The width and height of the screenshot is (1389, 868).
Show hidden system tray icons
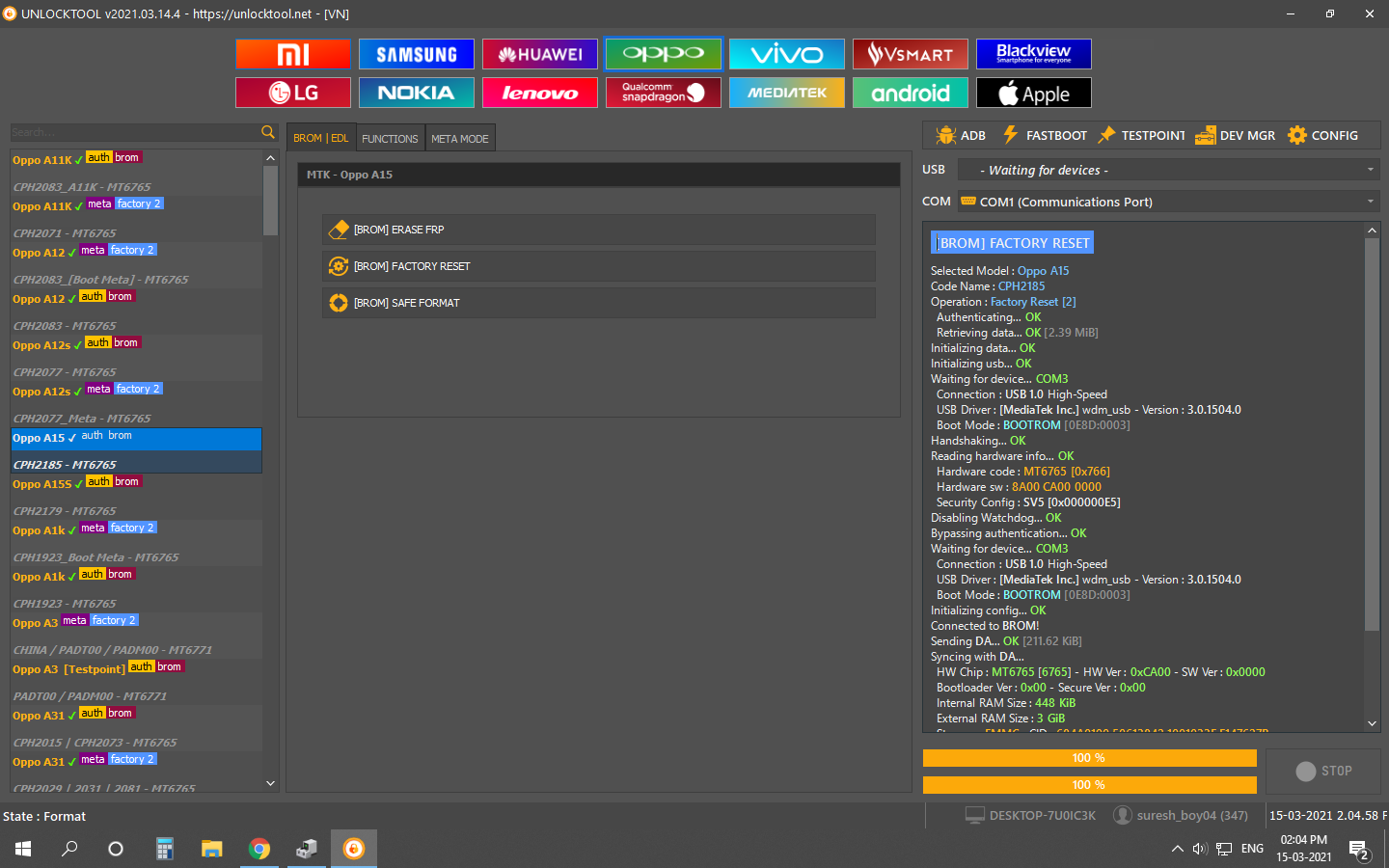pyautogui.click(x=1178, y=849)
